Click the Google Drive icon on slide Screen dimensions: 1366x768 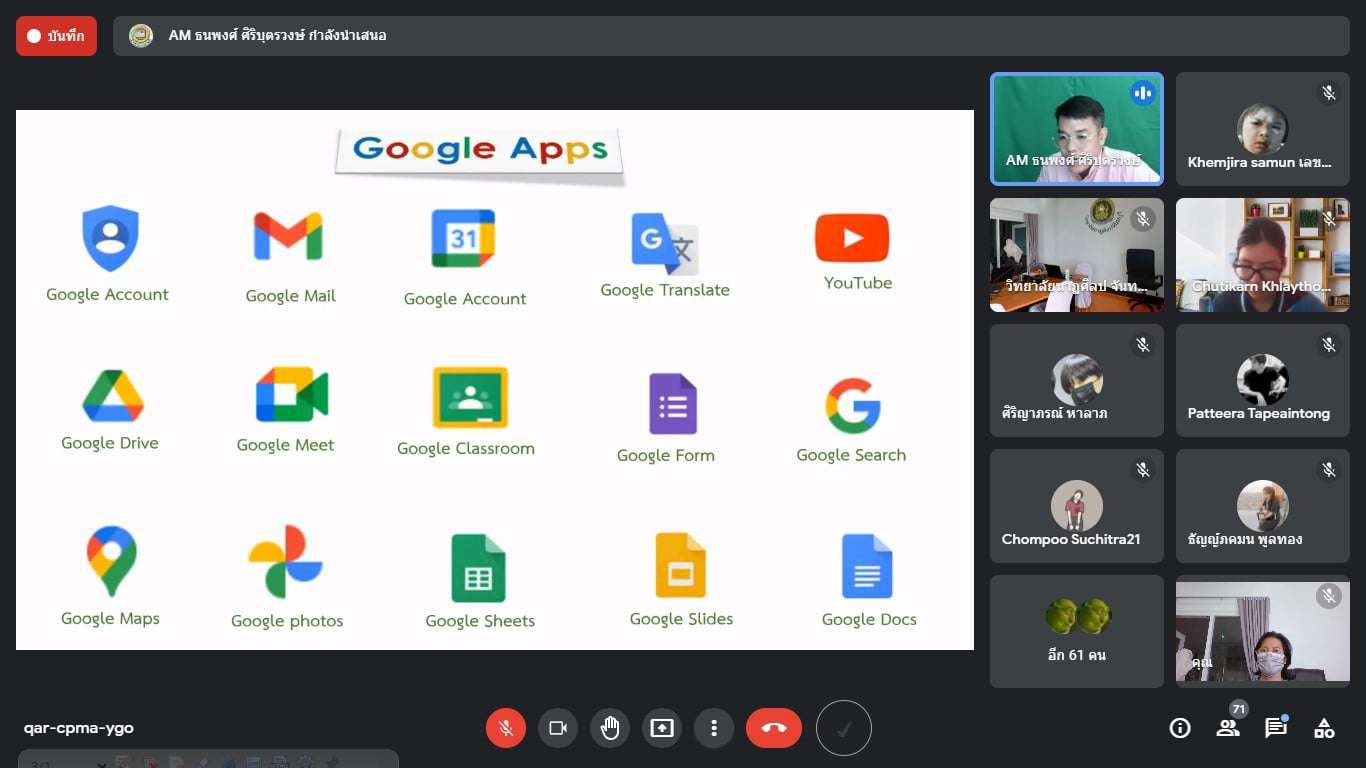(112, 396)
